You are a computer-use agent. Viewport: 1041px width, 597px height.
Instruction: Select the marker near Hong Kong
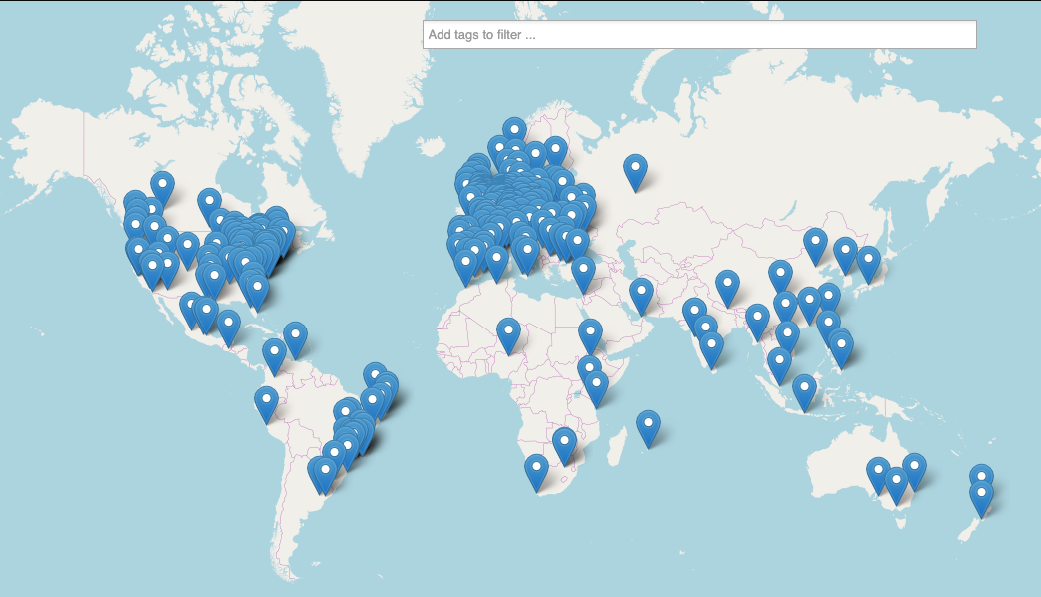pyautogui.click(x=809, y=305)
